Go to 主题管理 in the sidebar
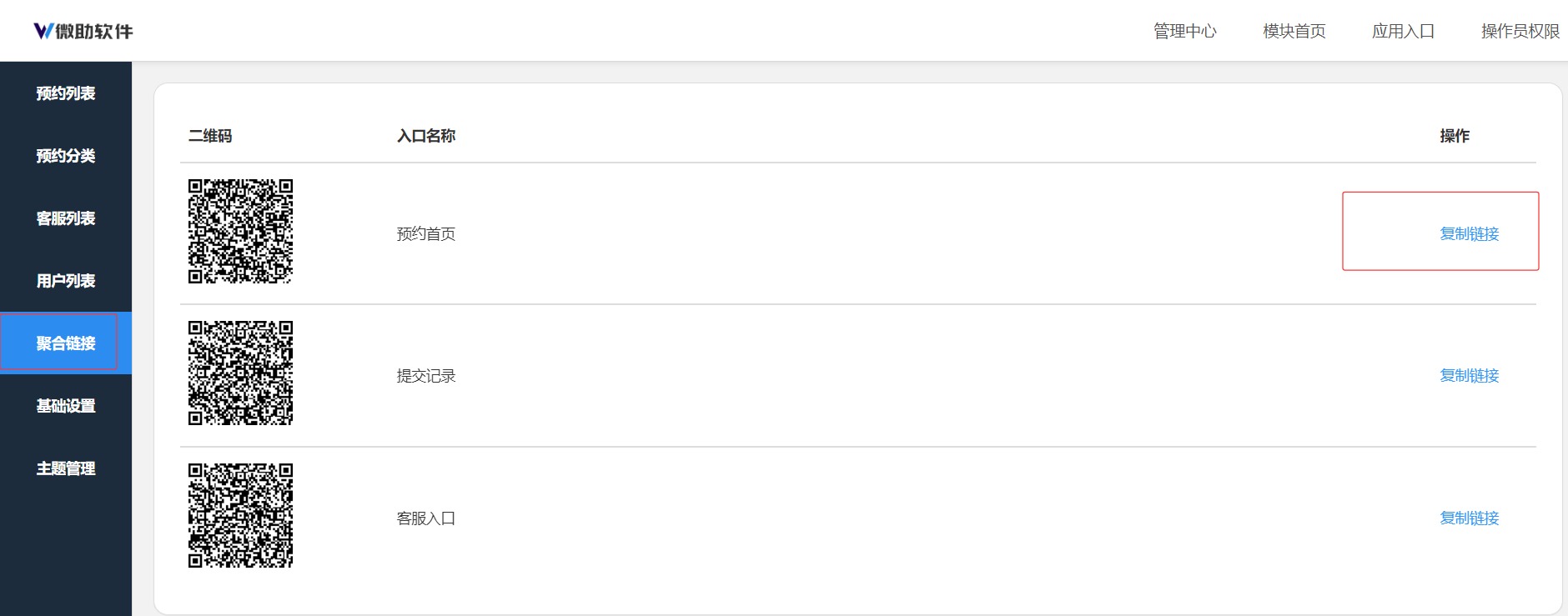Screen dimensions: 1568x616 coord(66,468)
